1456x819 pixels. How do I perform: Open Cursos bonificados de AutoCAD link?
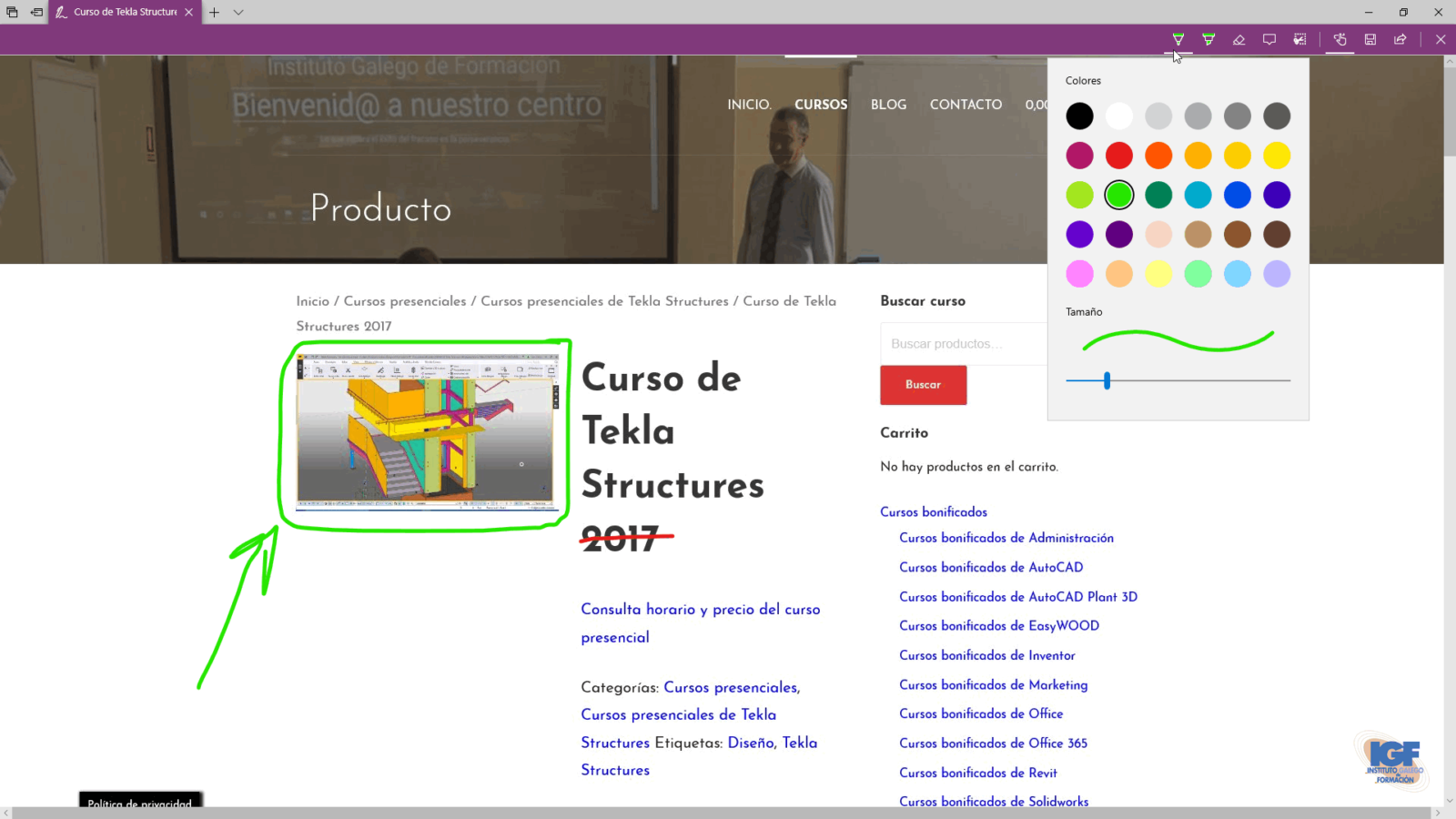click(991, 567)
